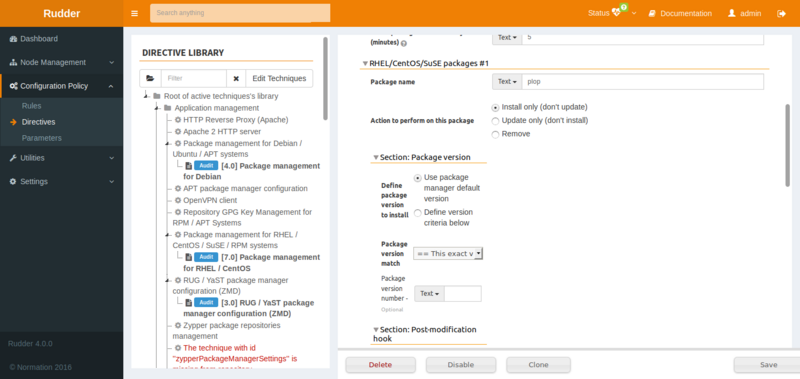
Task: Click gear icon of OpenVPN client
Action: [x=178, y=200]
